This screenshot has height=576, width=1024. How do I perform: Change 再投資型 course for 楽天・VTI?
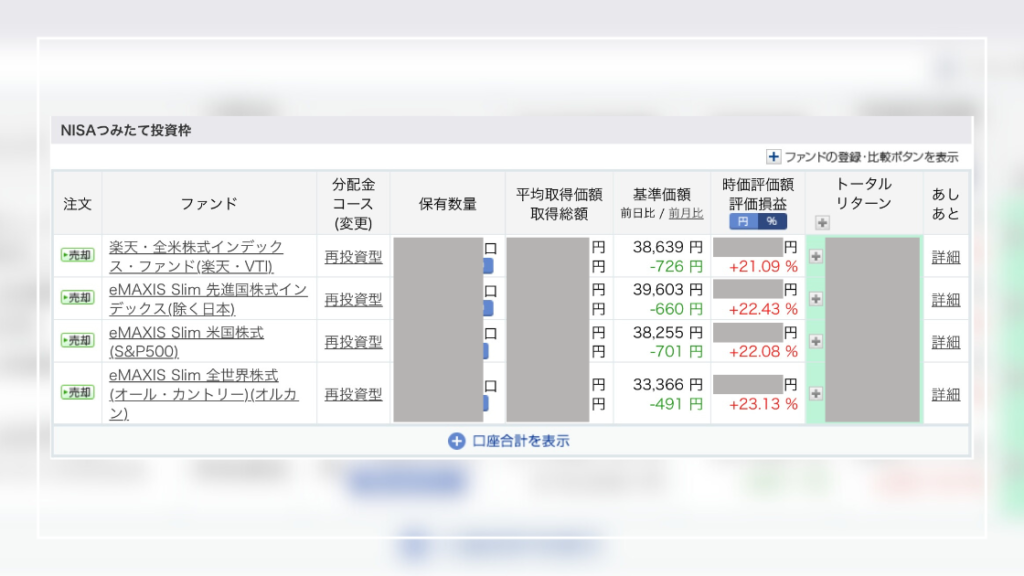(353, 257)
